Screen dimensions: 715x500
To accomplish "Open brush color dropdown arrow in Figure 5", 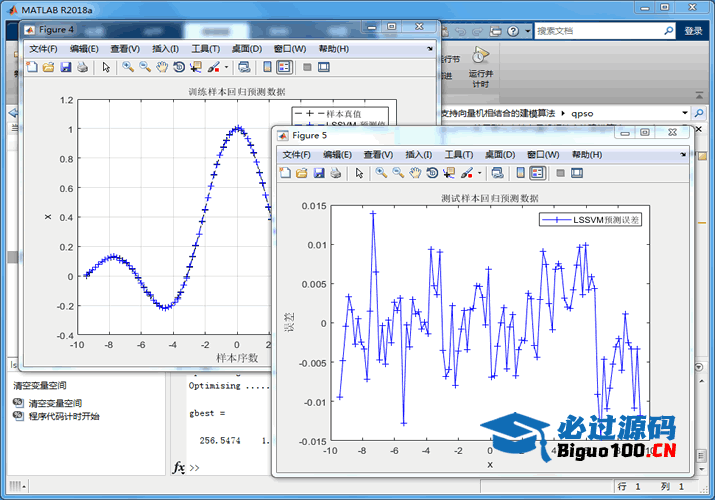I will [479, 173].
